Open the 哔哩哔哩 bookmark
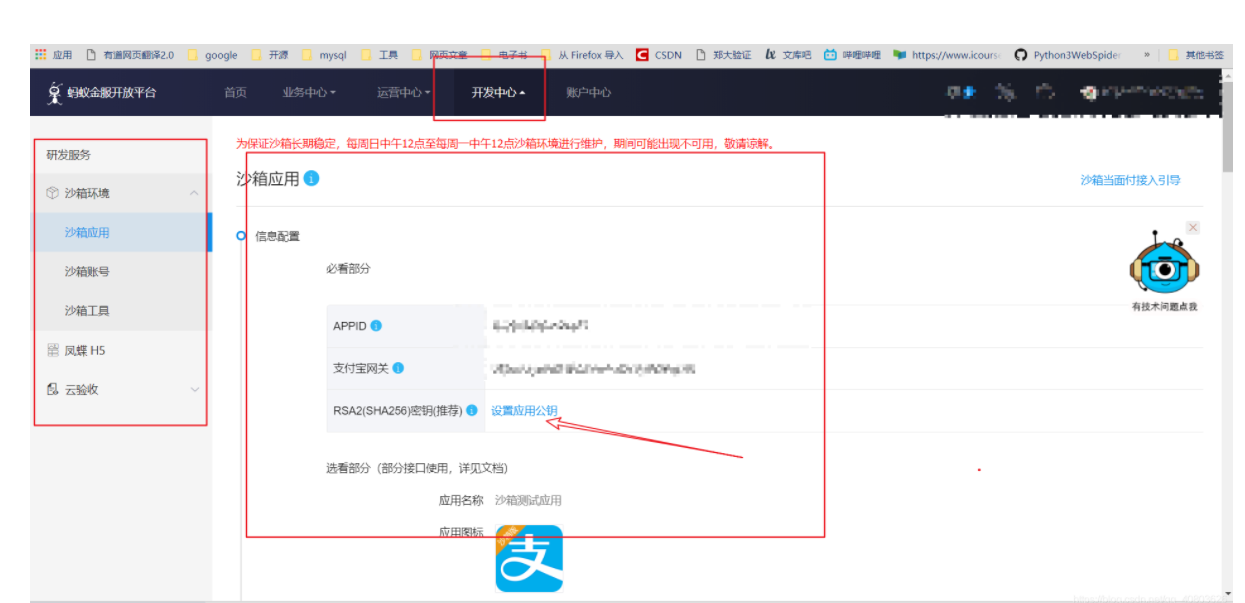Image resolution: width=1245 pixels, height=603 pixels. [x=852, y=55]
